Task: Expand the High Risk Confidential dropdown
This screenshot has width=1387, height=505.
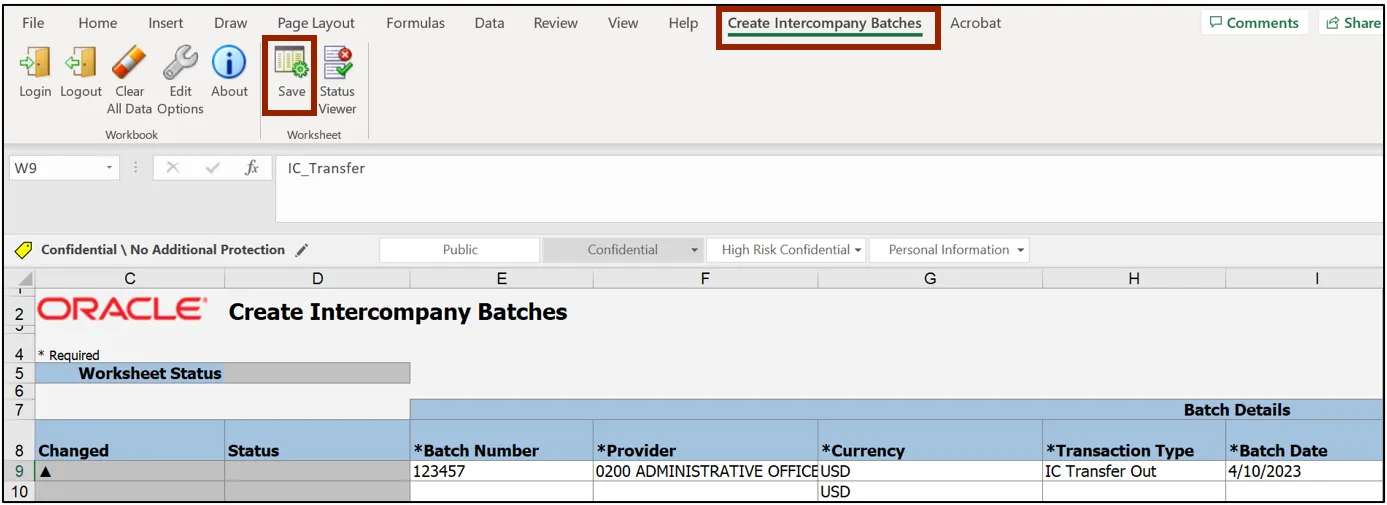Action: coord(858,250)
